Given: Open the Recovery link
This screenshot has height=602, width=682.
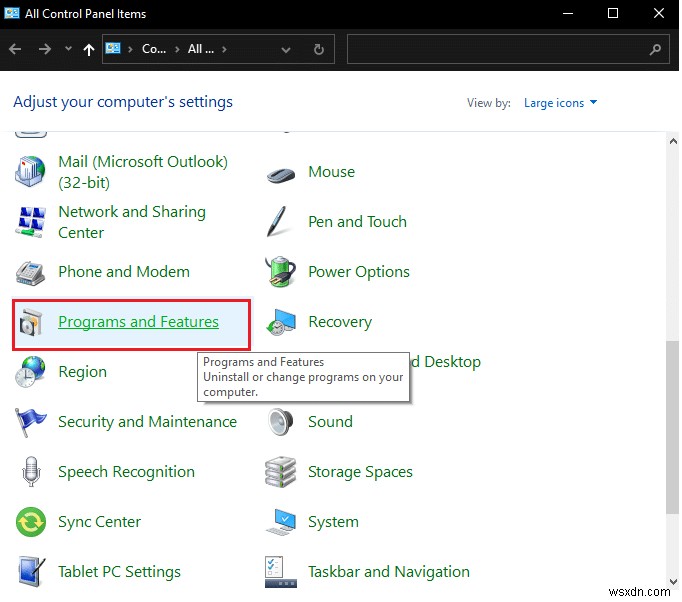Looking at the screenshot, I should (340, 322).
